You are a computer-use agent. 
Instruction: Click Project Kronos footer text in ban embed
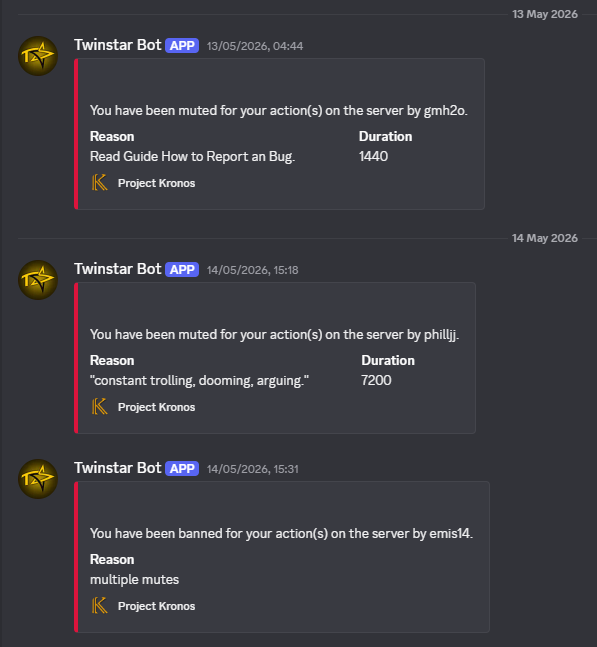pyautogui.click(x=156, y=606)
